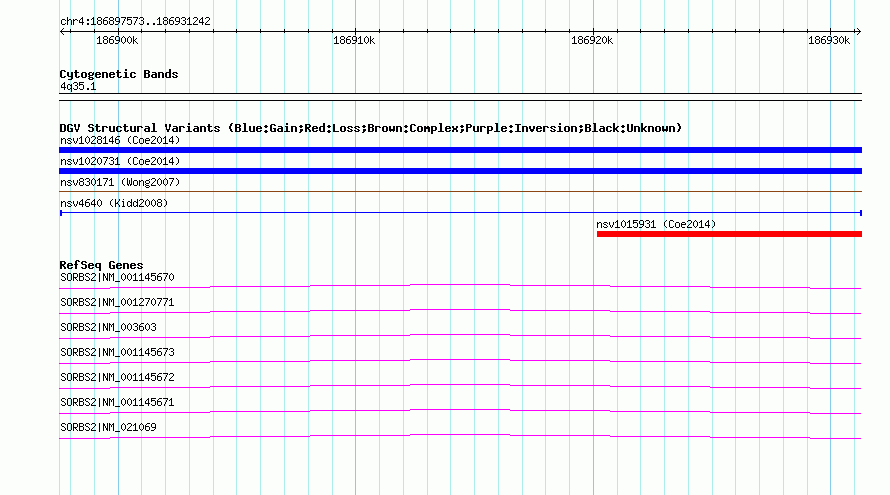Click the brown complex line for nsv830171
890x495 pixels.
point(460,192)
